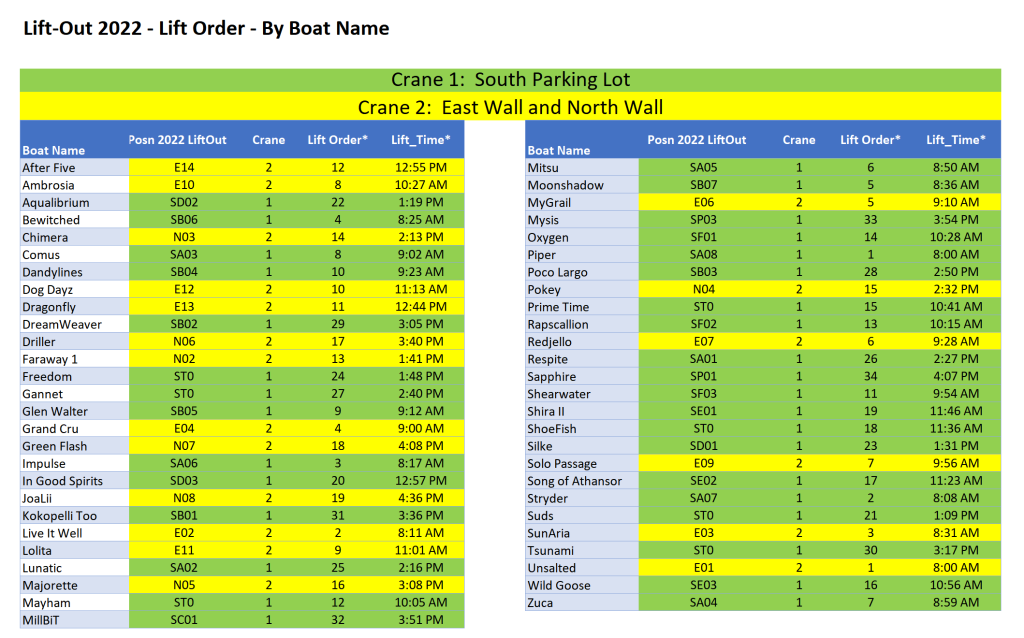Click 'Redjello' boat name
Screen dimensions: 1024x638
[550, 342]
